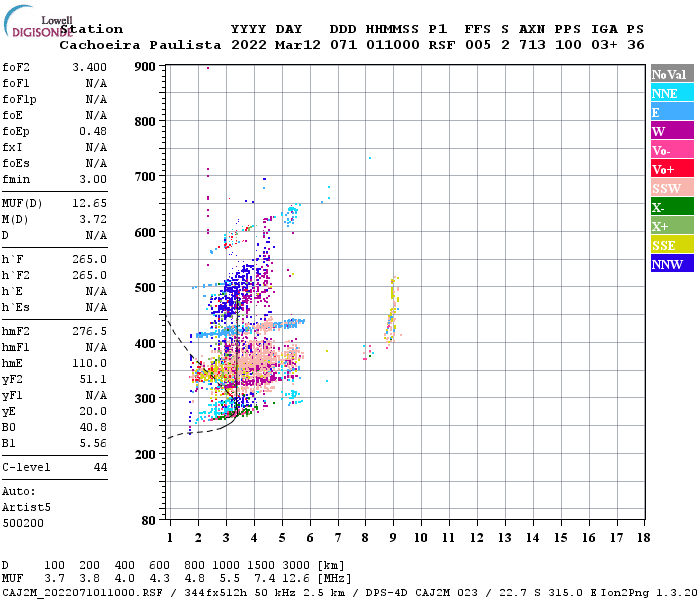Click the hmE value 110.0
The width and height of the screenshot is (700, 600).
click(x=90, y=363)
